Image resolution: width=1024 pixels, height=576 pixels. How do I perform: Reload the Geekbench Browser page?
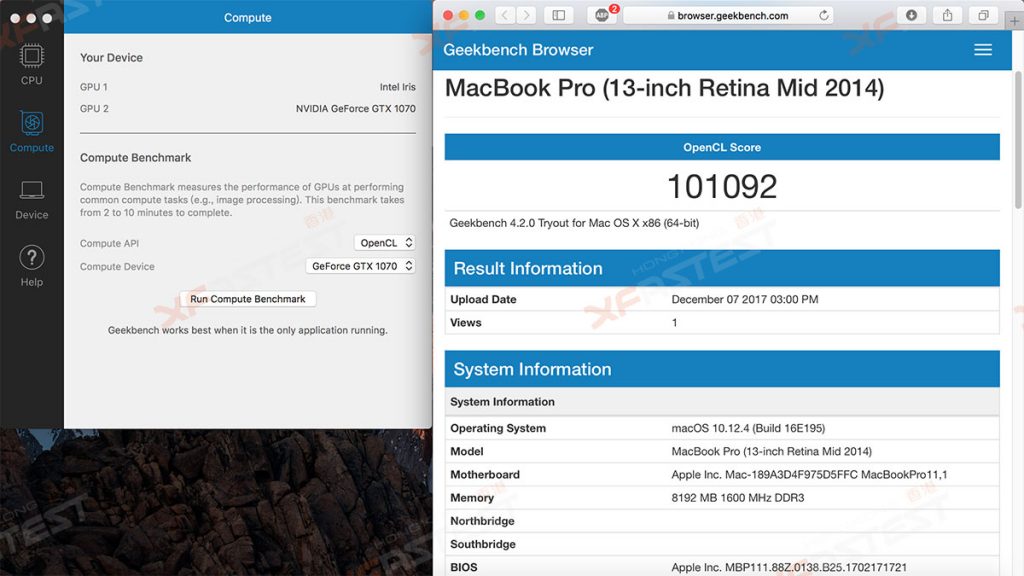click(824, 15)
